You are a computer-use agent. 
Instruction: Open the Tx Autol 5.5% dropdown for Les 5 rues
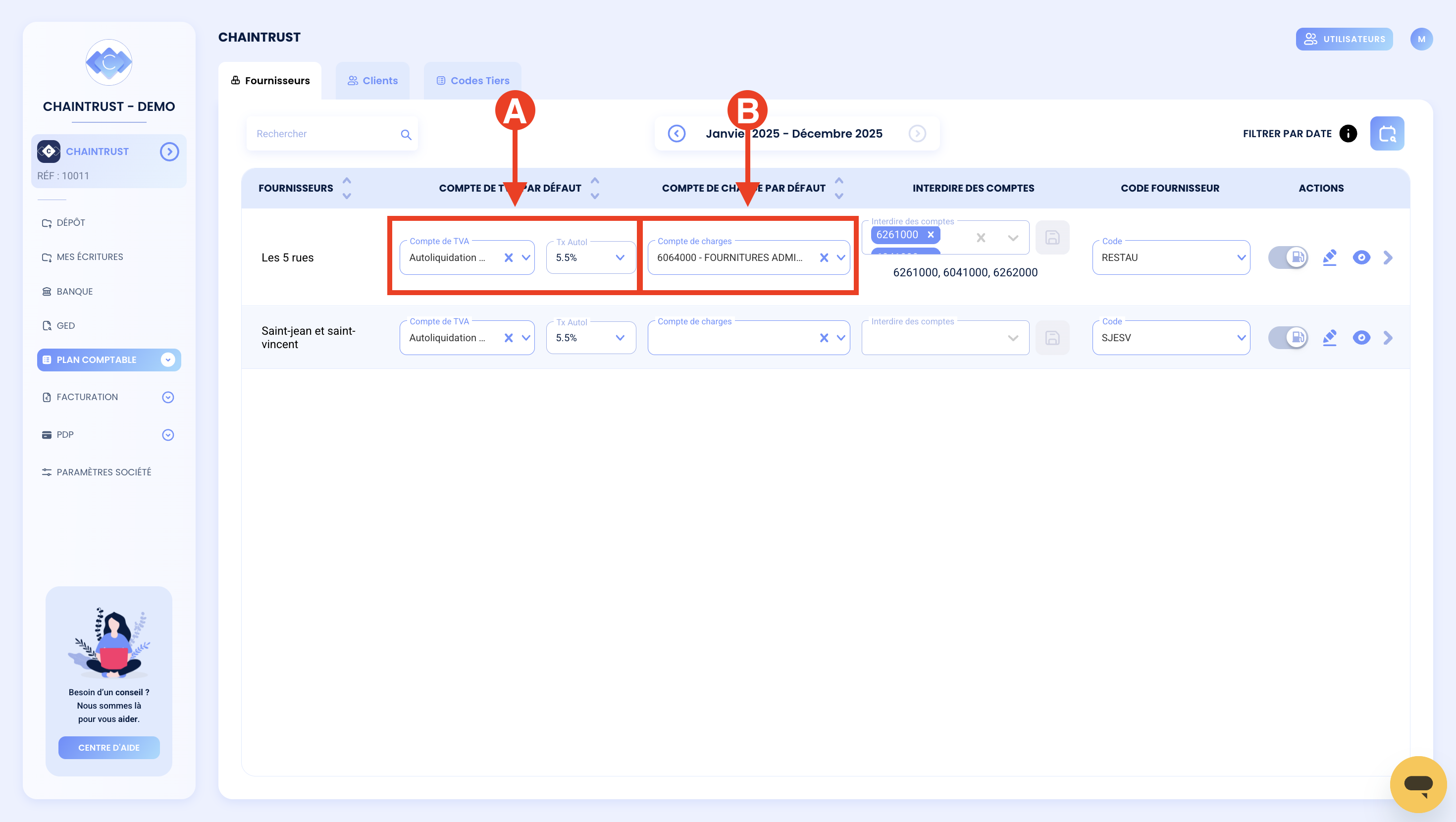591,258
